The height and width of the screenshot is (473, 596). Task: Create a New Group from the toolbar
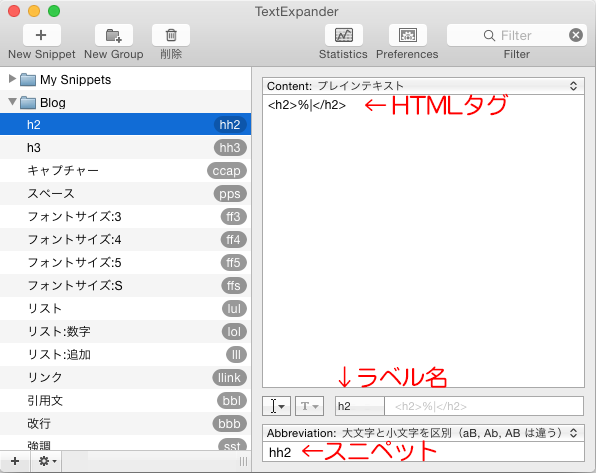114,35
